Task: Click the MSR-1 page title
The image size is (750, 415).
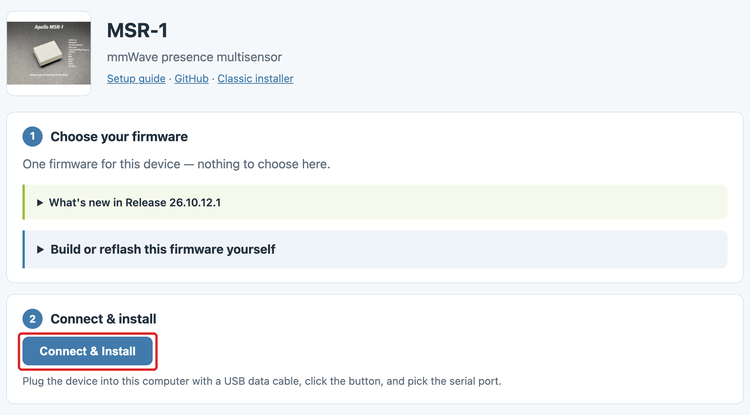Action: [137, 31]
